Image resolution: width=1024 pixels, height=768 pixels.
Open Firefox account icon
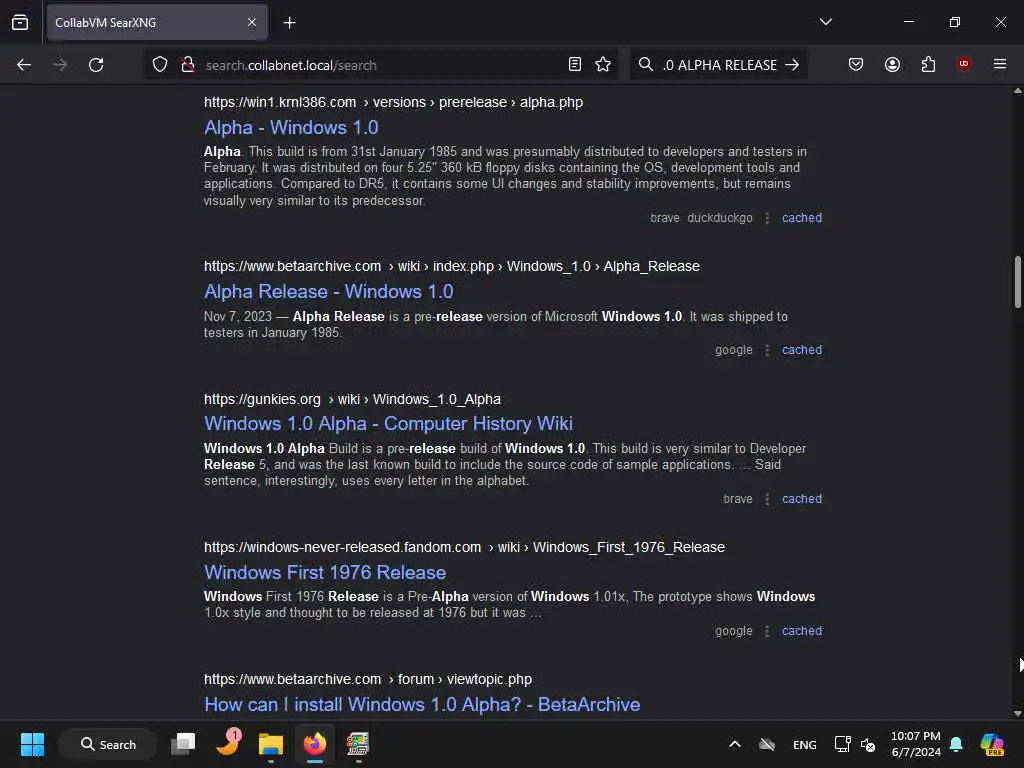click(x=892, y=64)
